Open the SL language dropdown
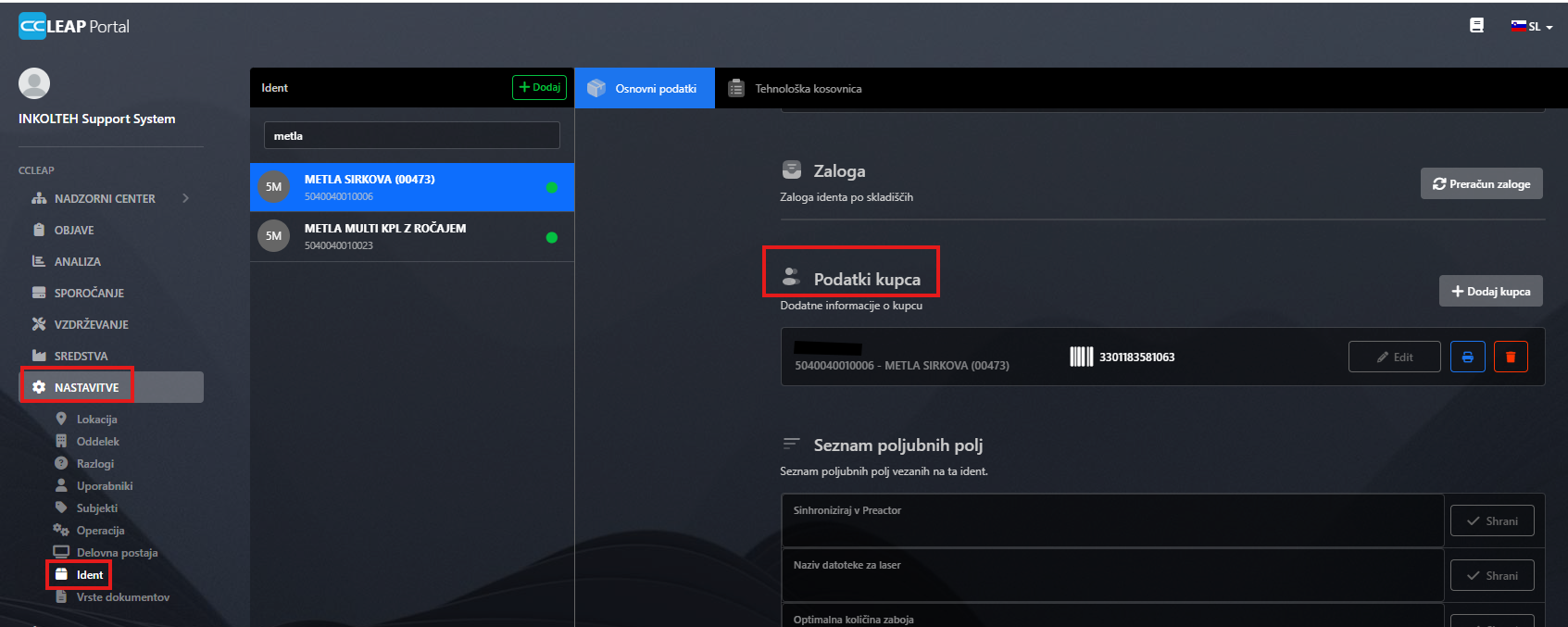 tap(1532, 27)
